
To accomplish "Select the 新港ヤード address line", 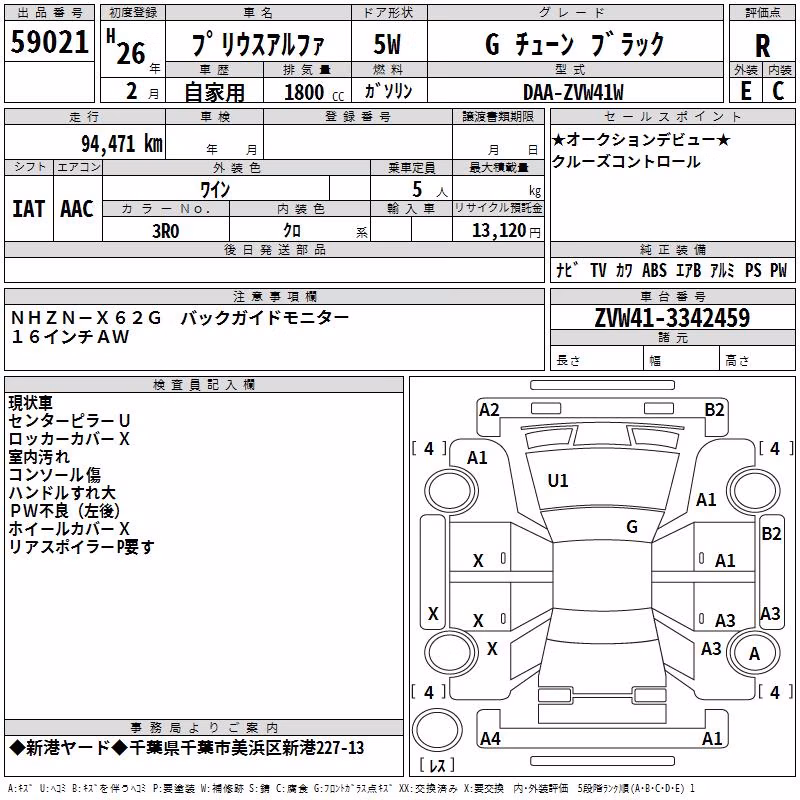I will click(187, 748).
